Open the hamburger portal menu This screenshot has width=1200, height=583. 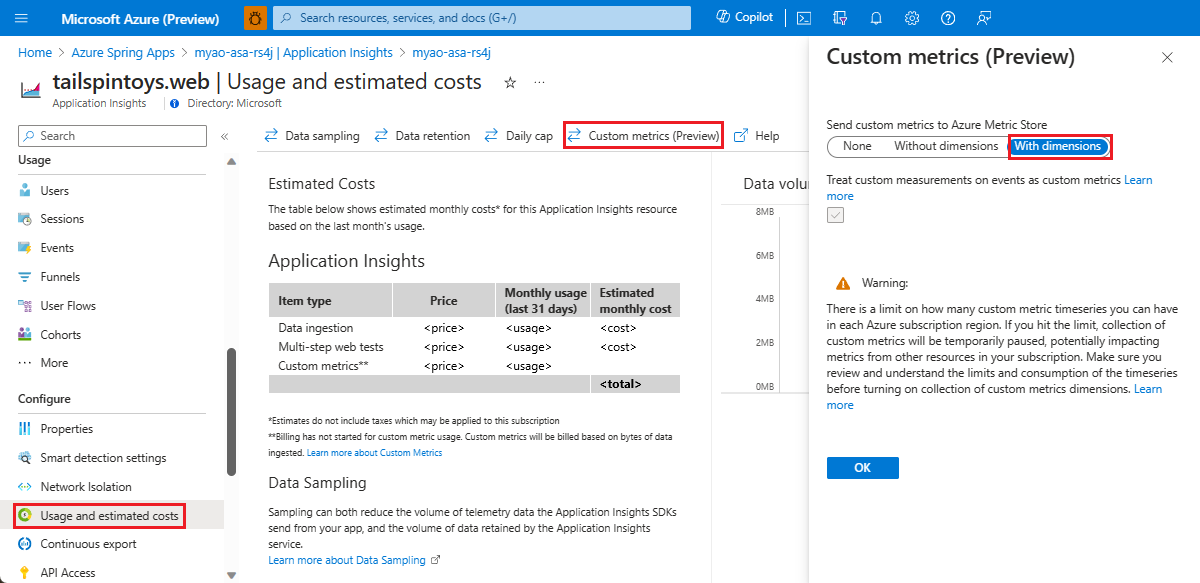22,18
